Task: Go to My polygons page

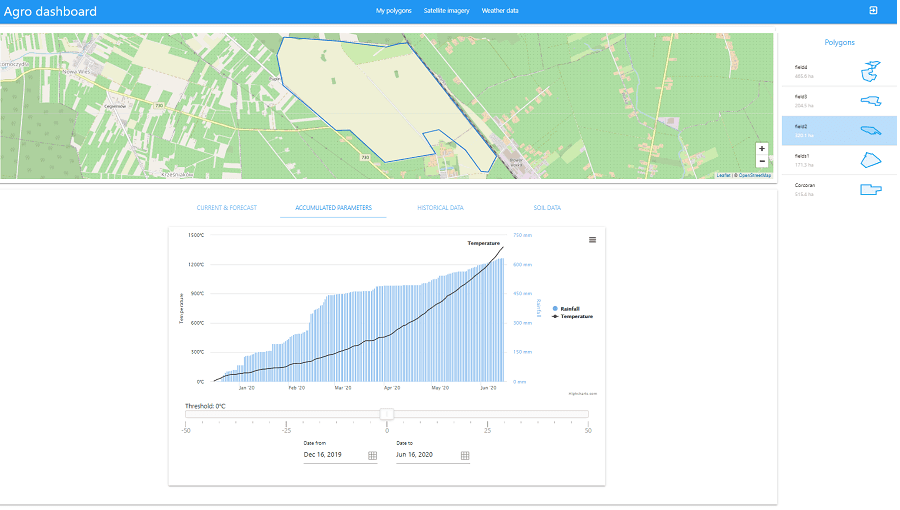Action: point(394,11)
